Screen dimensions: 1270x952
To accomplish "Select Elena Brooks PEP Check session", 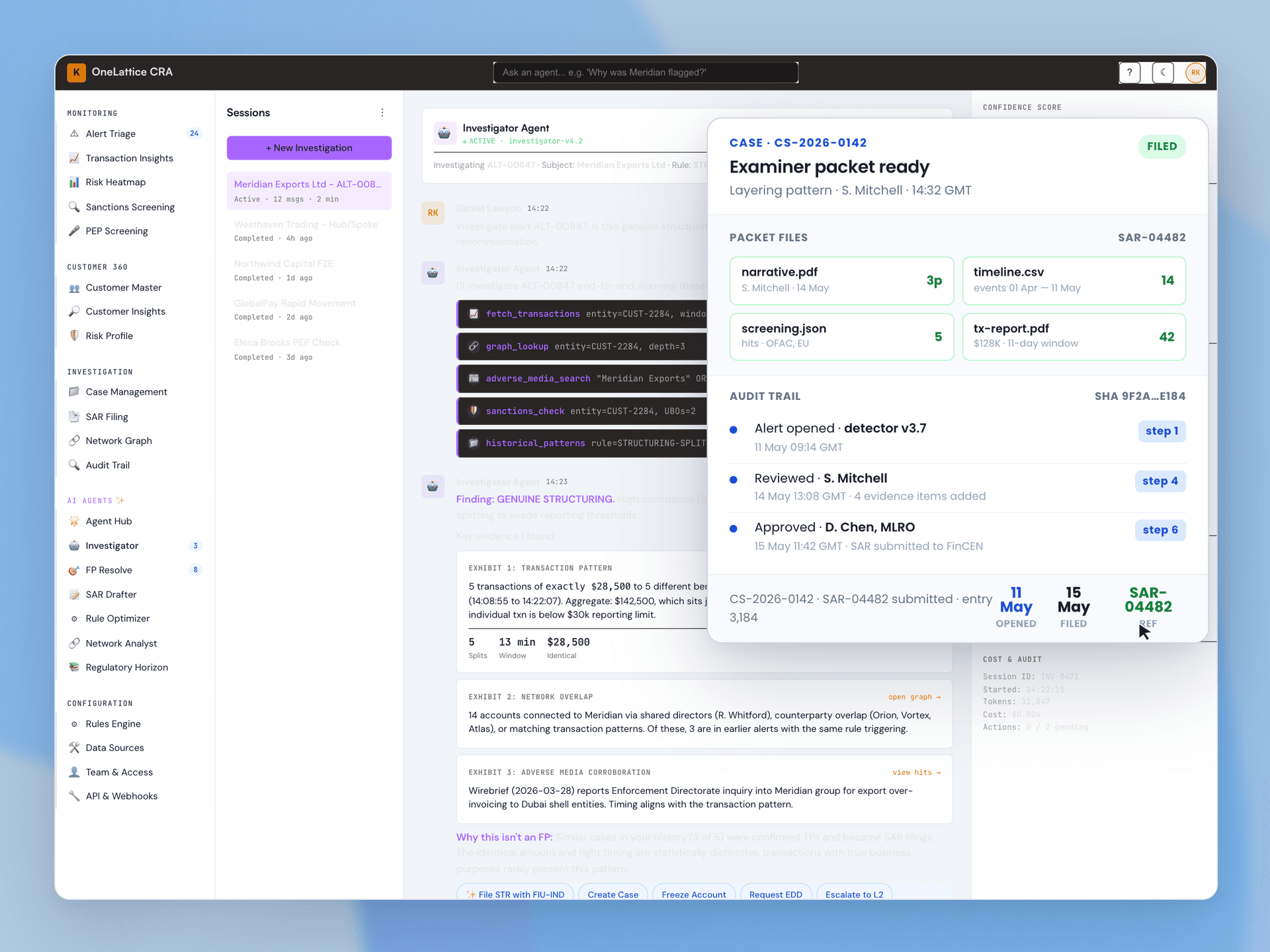I will [309, 349].
